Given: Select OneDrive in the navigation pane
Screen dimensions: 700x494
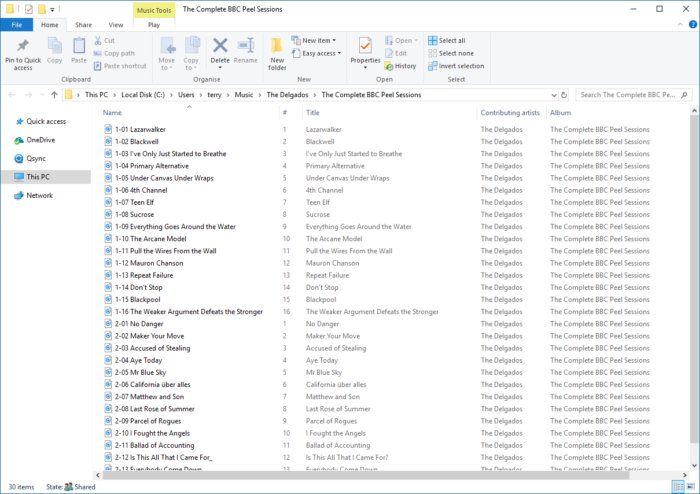Looking at the screenshot, I should pyautogui.click(x=41, y=140).
